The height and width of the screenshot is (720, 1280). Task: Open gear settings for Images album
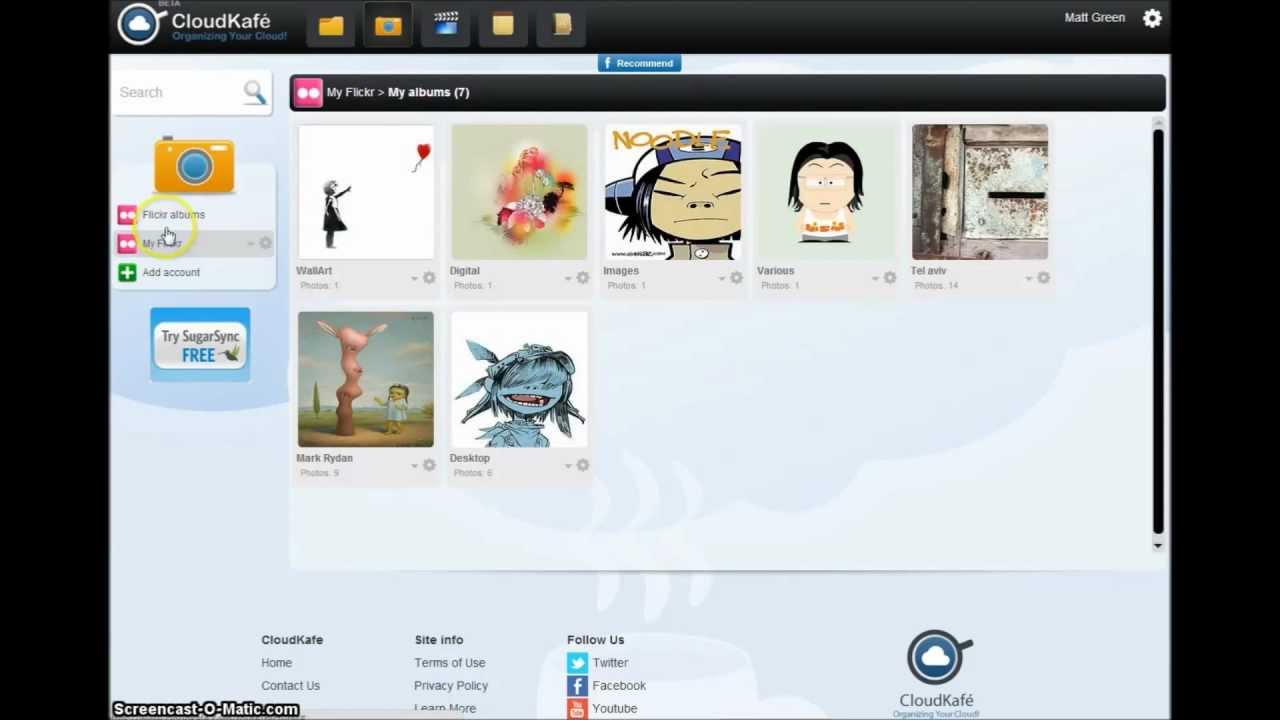[x=736, y=278]
